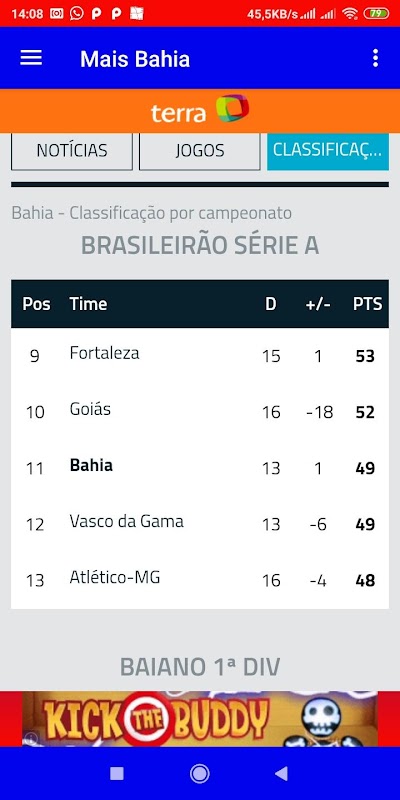The height and width of the screenshot is (800, 400).
Task: Switch to the JOGOS tab
Action: (199, 151)
